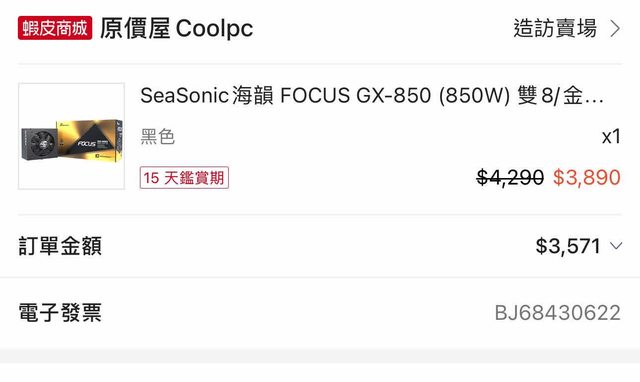640x382 pixels.
Task: Tap the orange $3,890 discounted price
Action: point(587,178)
